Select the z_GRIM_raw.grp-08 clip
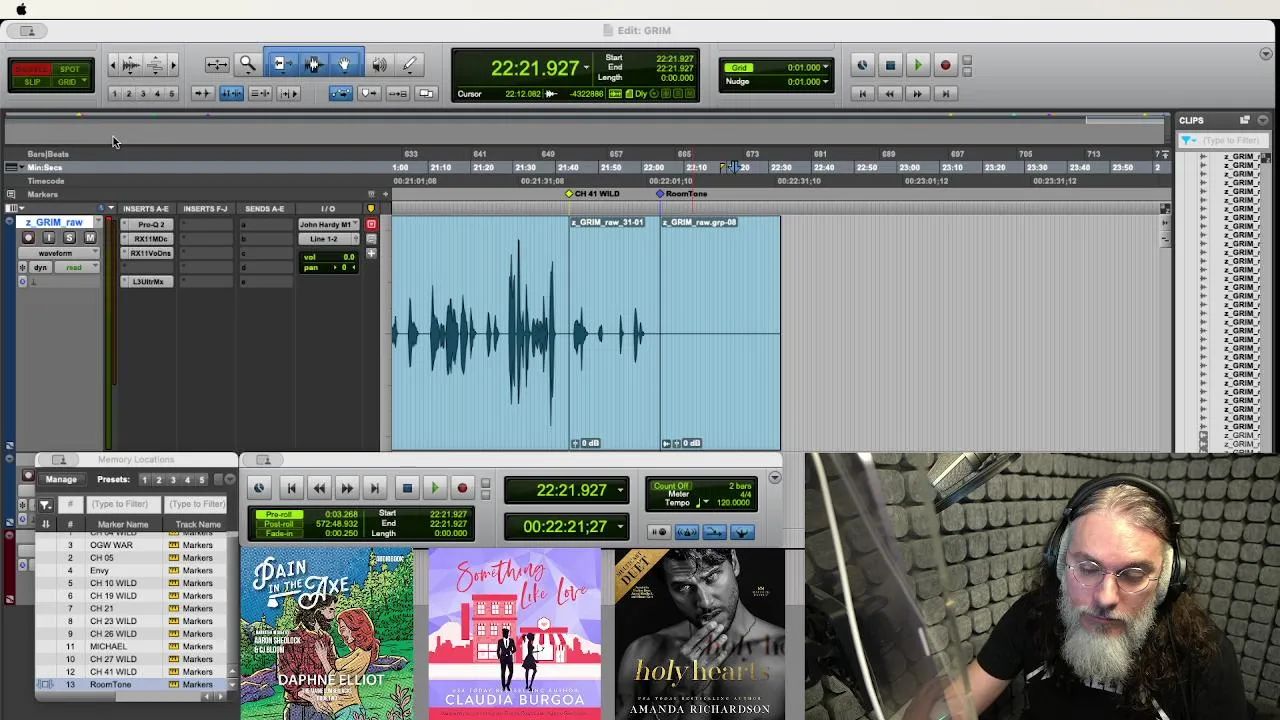The width and height of the screenshot is (1280, 720). (720, 333)
